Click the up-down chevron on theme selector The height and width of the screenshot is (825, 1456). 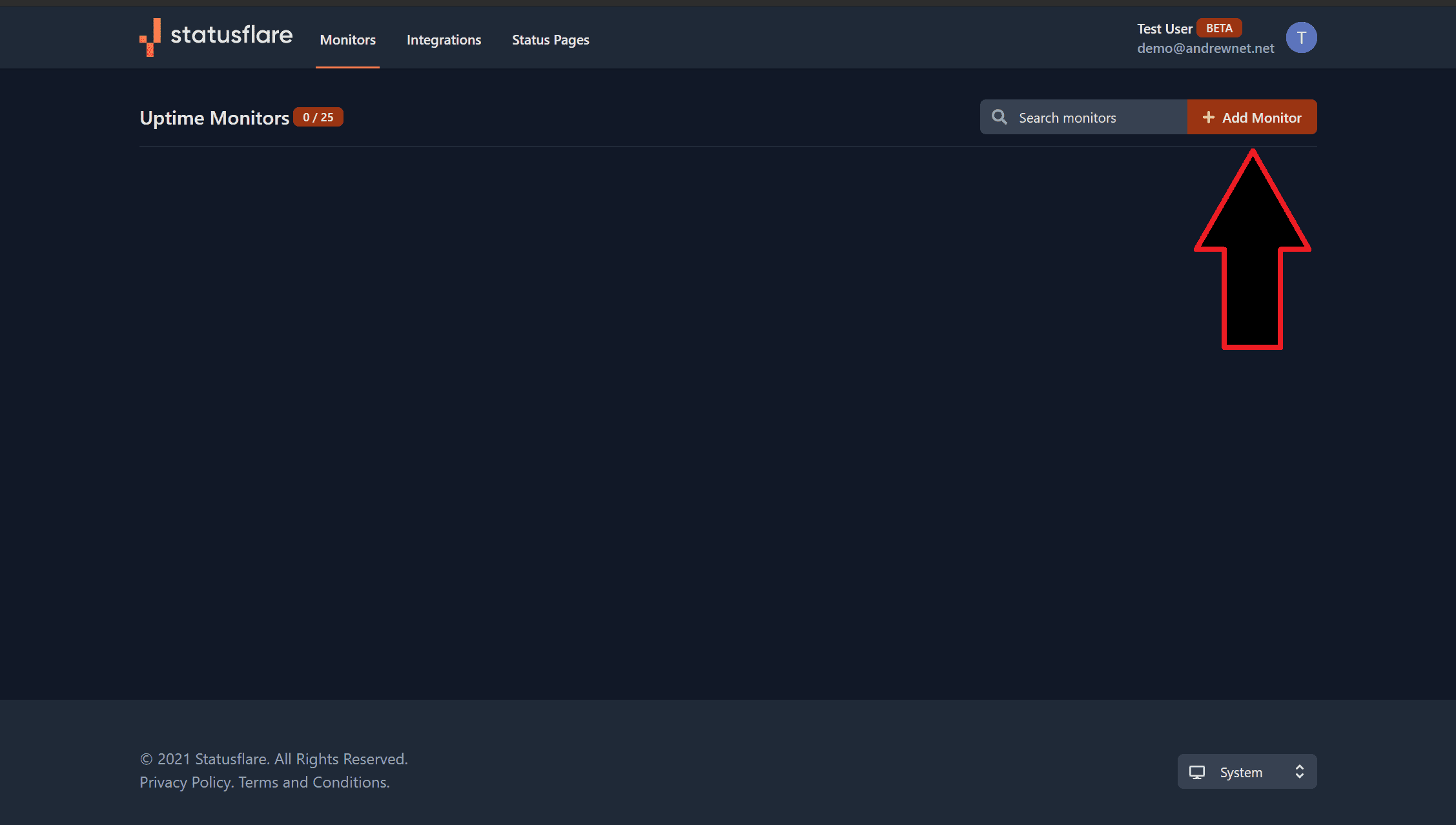pyautogui.click(x=1299, y=772)
